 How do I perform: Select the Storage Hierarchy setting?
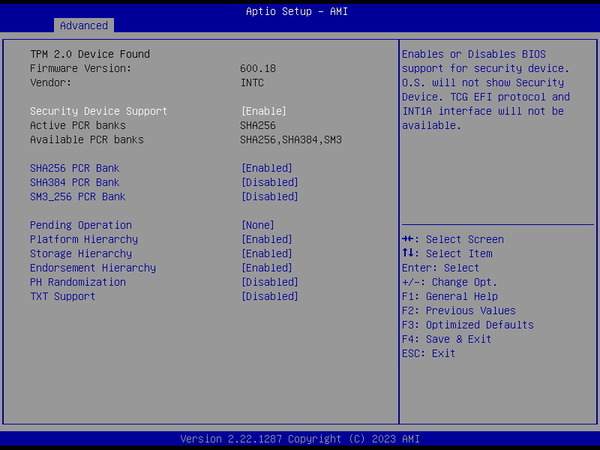[81, 253]
